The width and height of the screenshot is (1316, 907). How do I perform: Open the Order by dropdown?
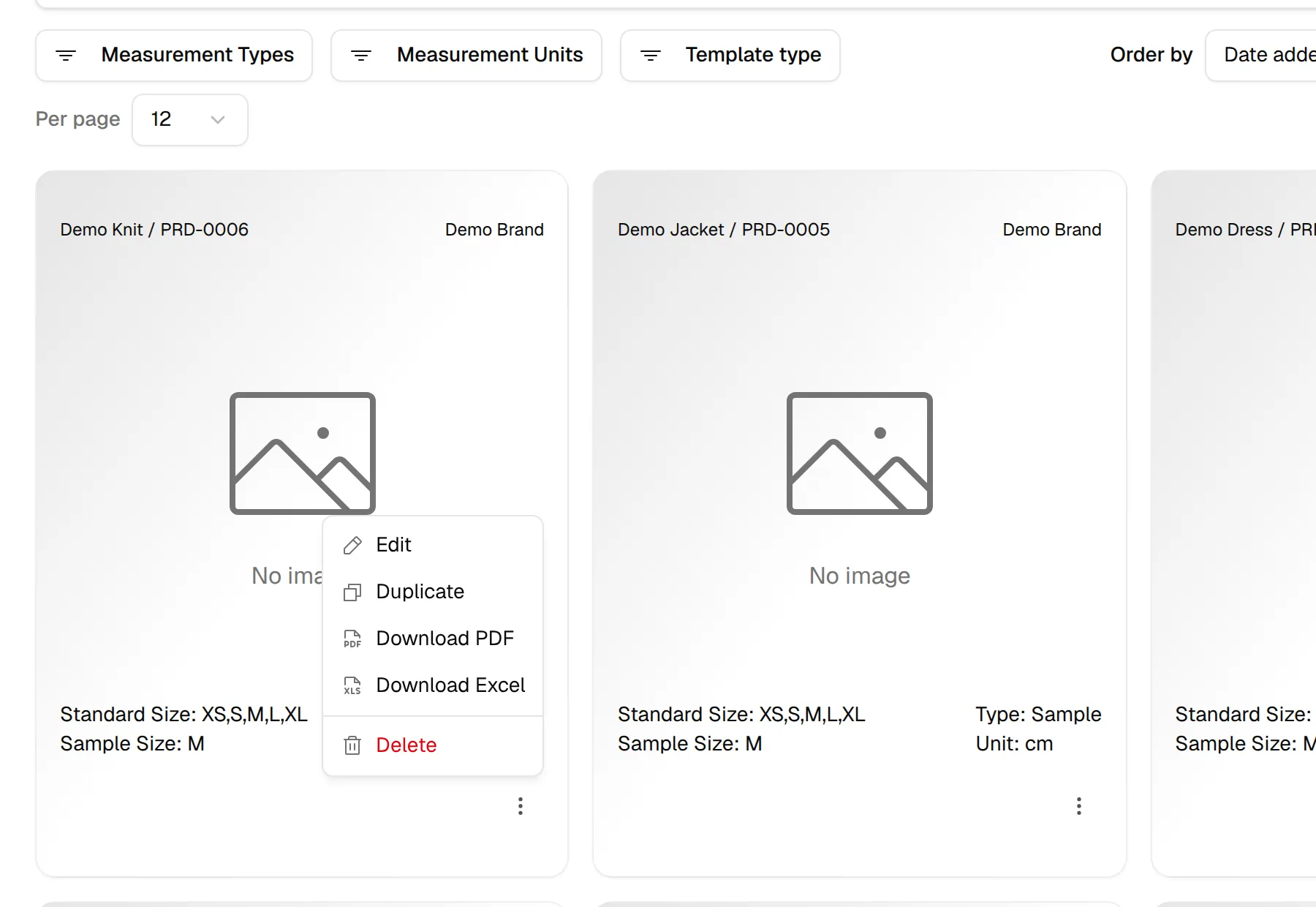coord(1261,56)
